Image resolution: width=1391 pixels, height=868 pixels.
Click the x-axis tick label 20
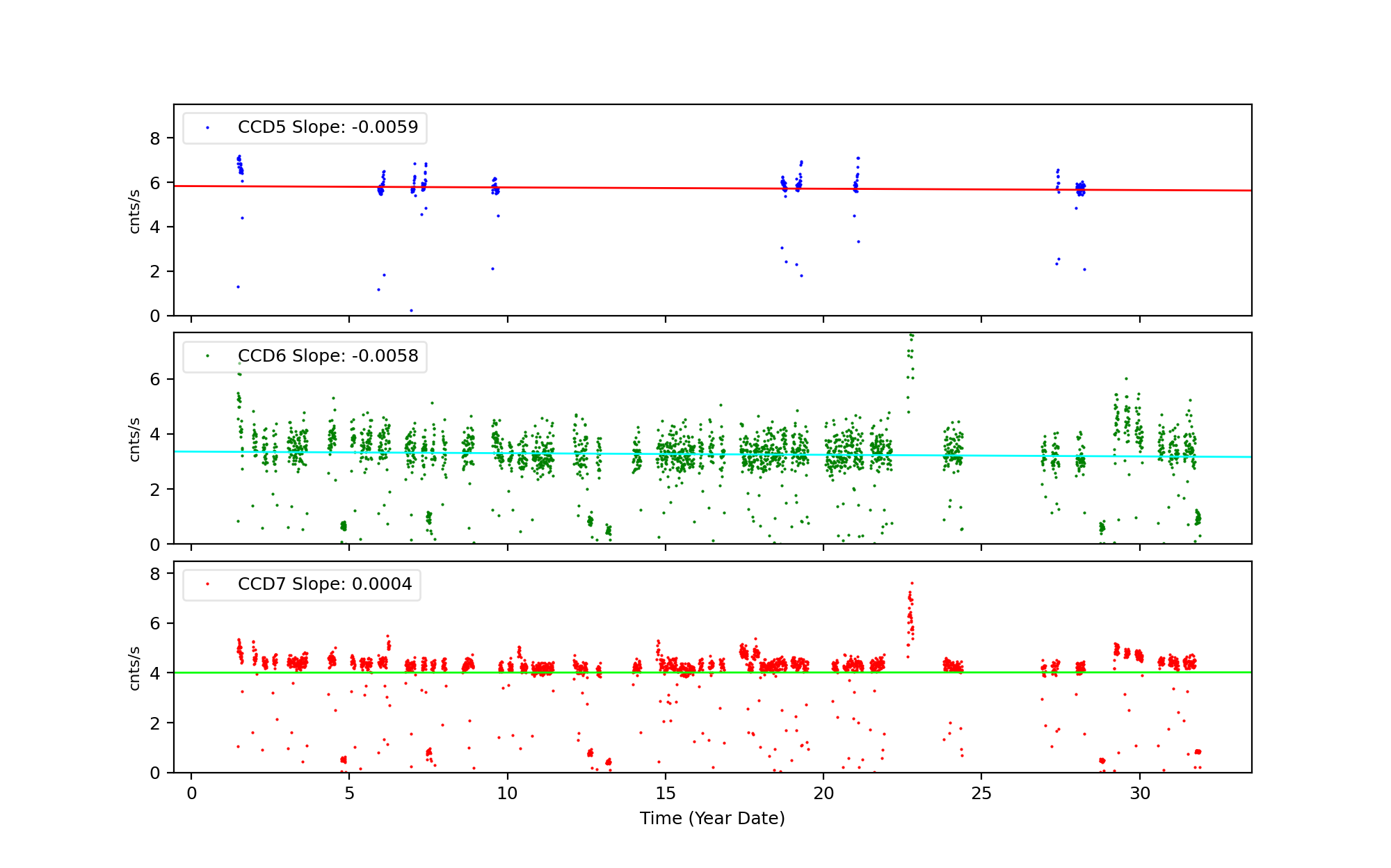click(823, 794)
